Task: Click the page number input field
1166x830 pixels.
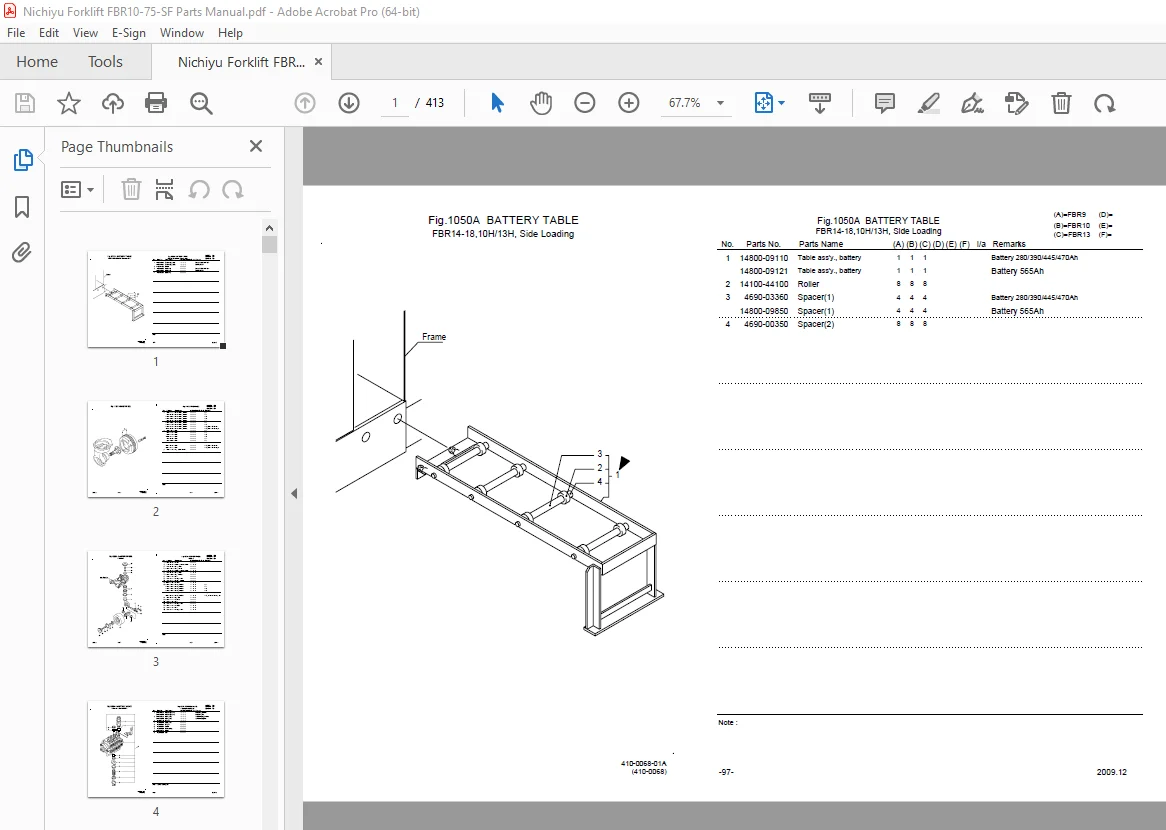Action: click(x=395, y=103)
